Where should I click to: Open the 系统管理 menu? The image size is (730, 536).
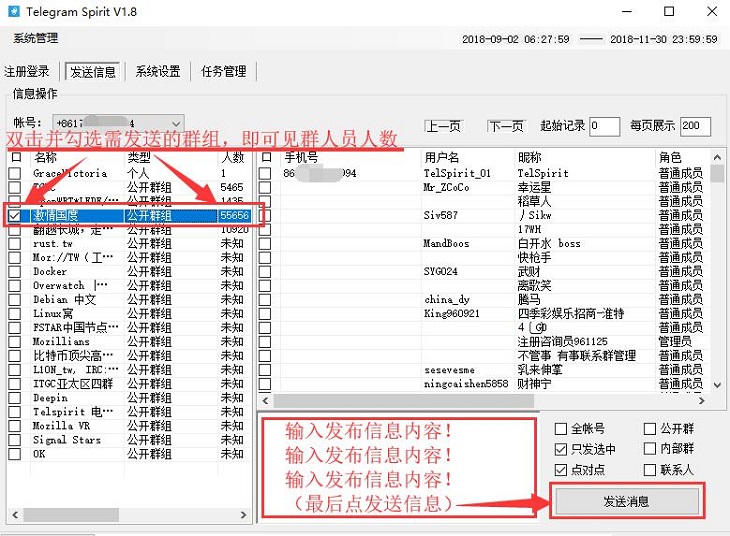pos(36,38)
